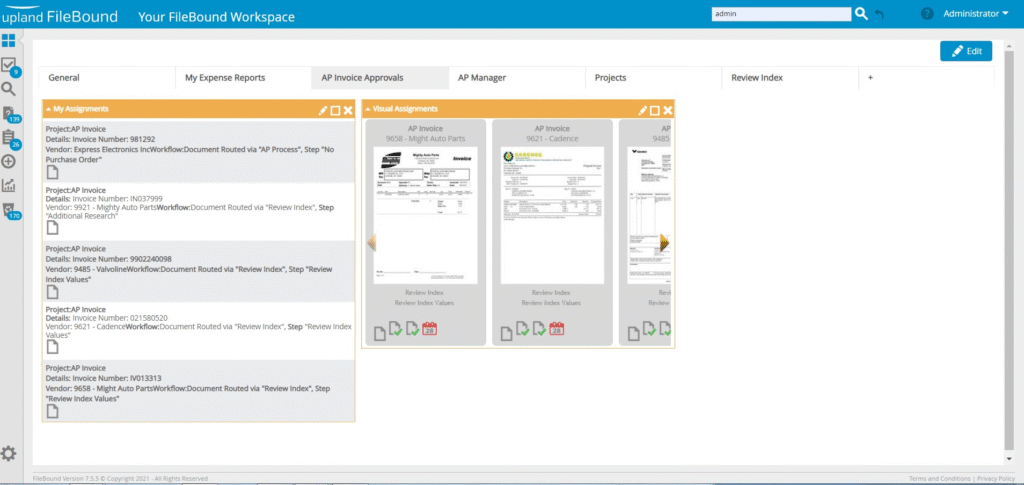Open the assignments checkmark icon with badge 9

point(8,65)
